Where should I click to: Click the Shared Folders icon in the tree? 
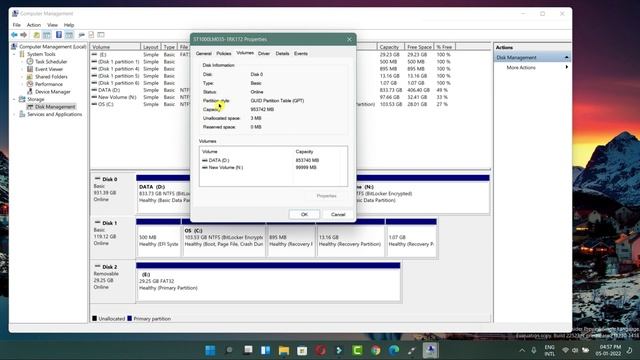point(30,77)
